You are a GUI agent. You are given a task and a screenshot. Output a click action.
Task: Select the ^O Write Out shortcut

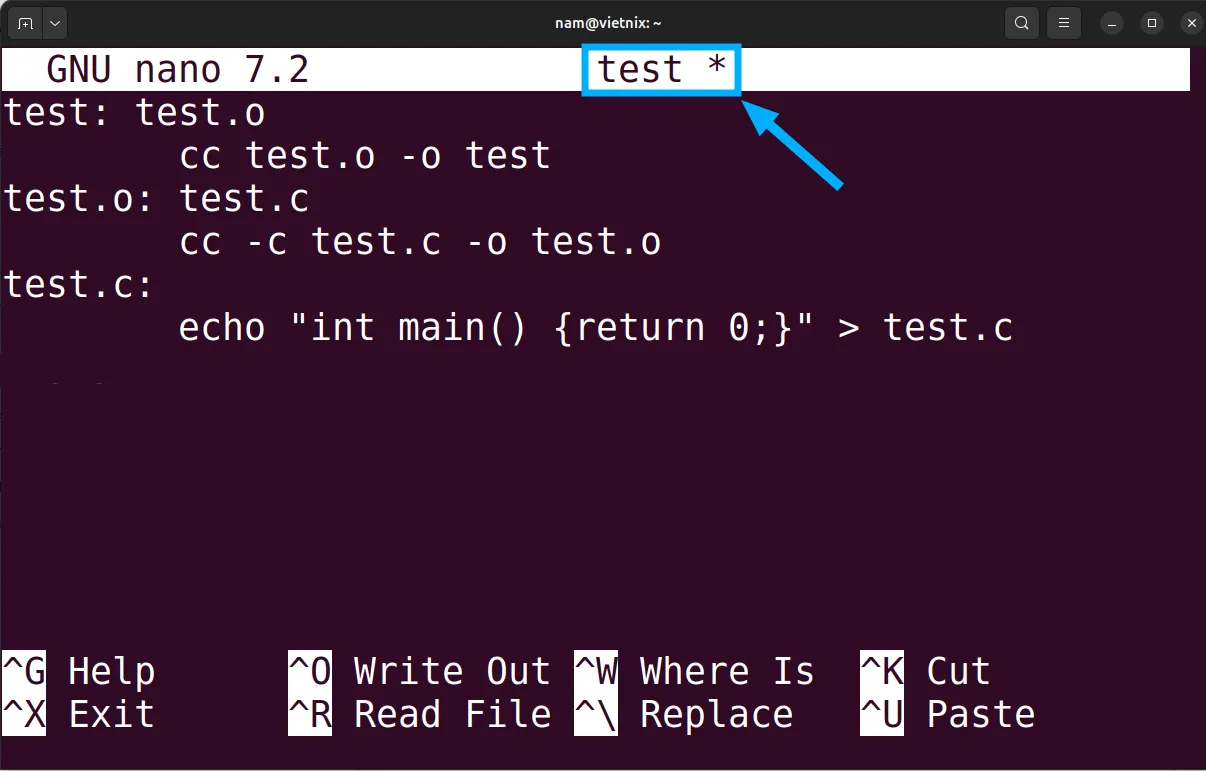tap(419, 671)
